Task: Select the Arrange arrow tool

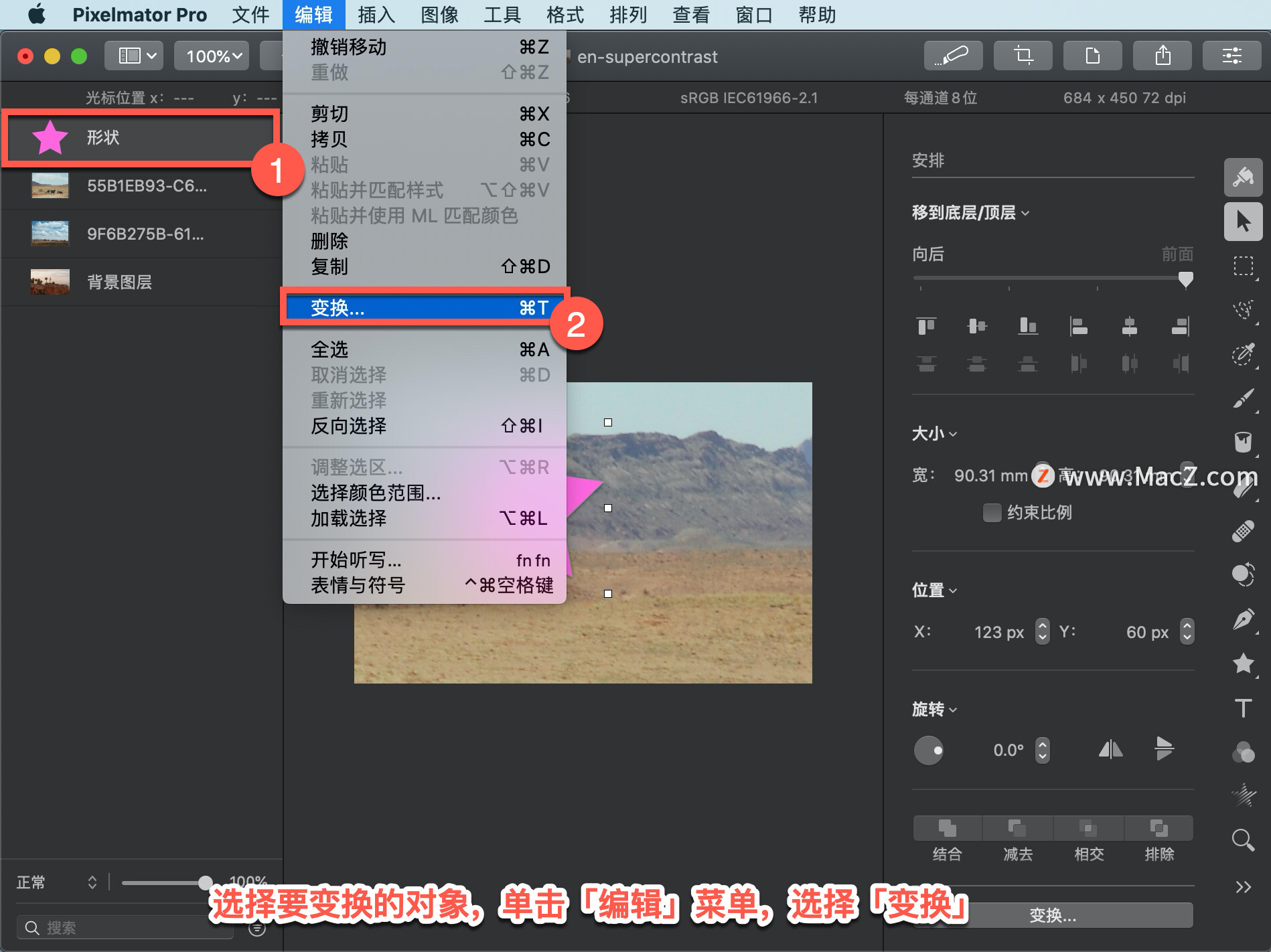Action: (x=1244, y=222)
